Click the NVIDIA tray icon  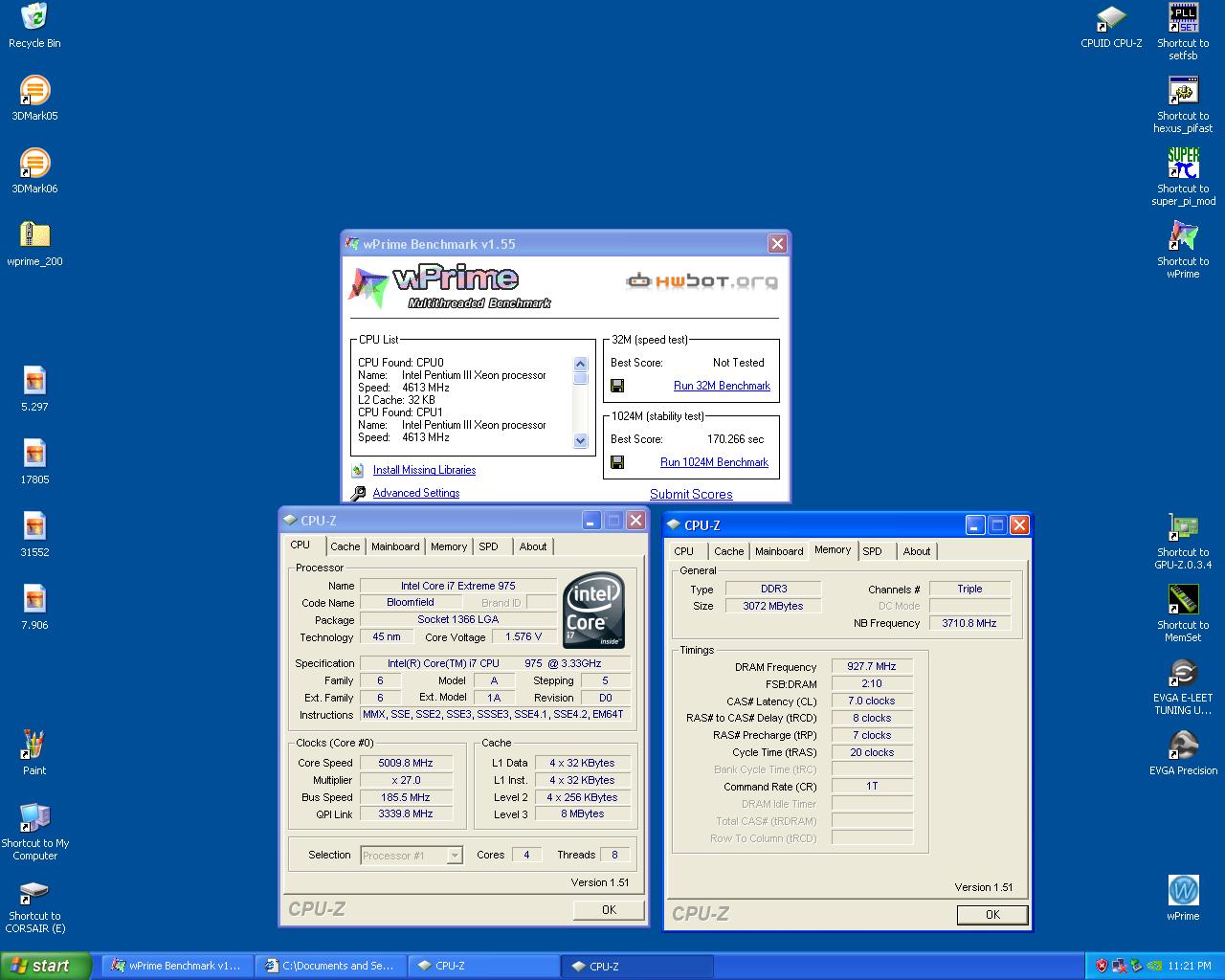click(1155, 966)
